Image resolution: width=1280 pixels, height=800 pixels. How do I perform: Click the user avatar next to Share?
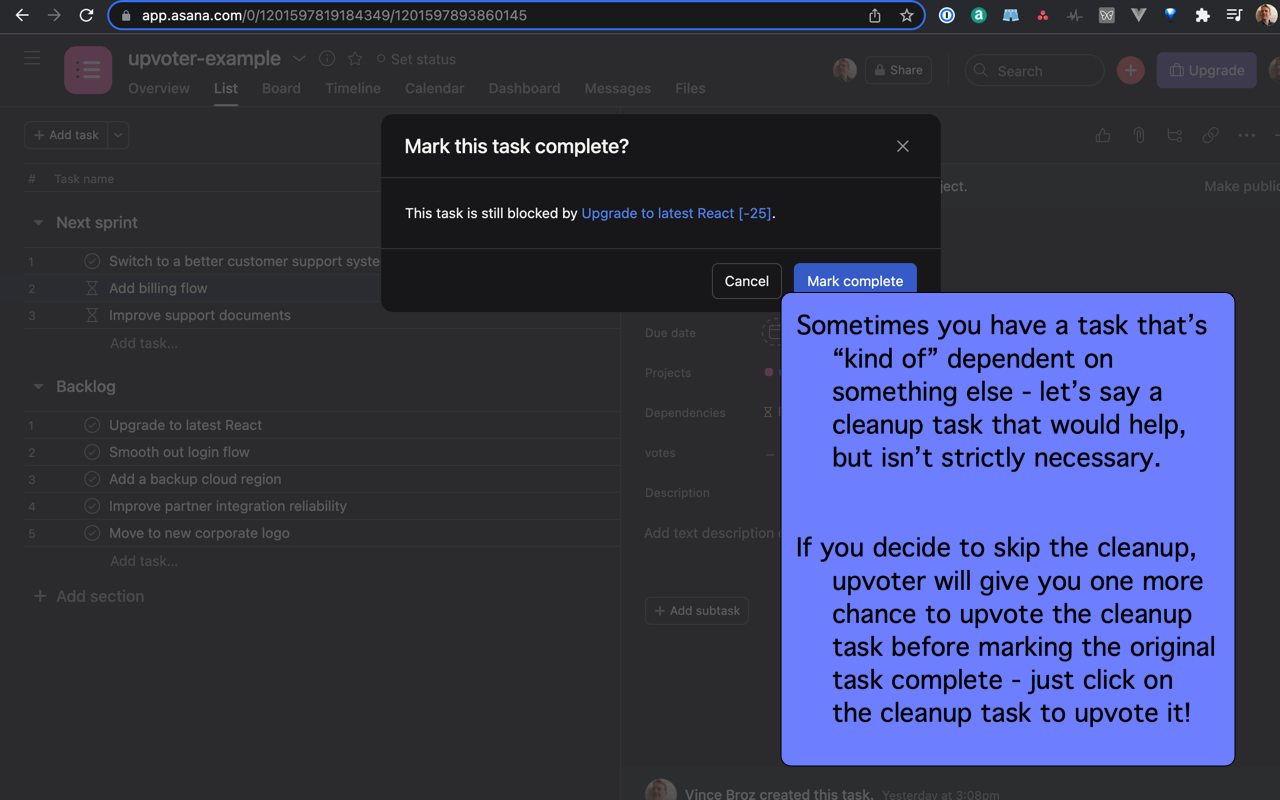pyautogui.click(x=845, y=70)
